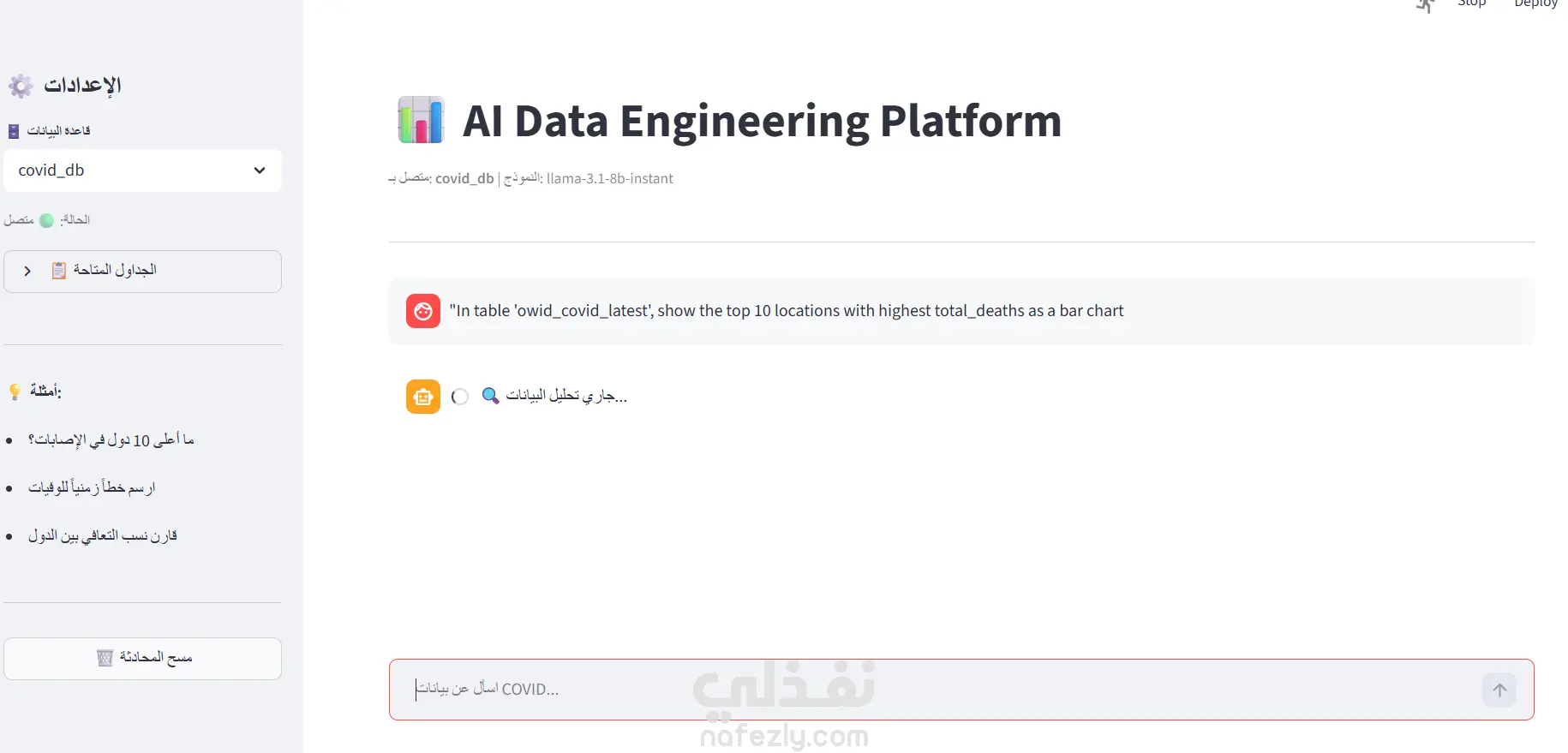1568x753 pixels.
Task: Click the running status icon at top
Action: tap(1426, 5)
